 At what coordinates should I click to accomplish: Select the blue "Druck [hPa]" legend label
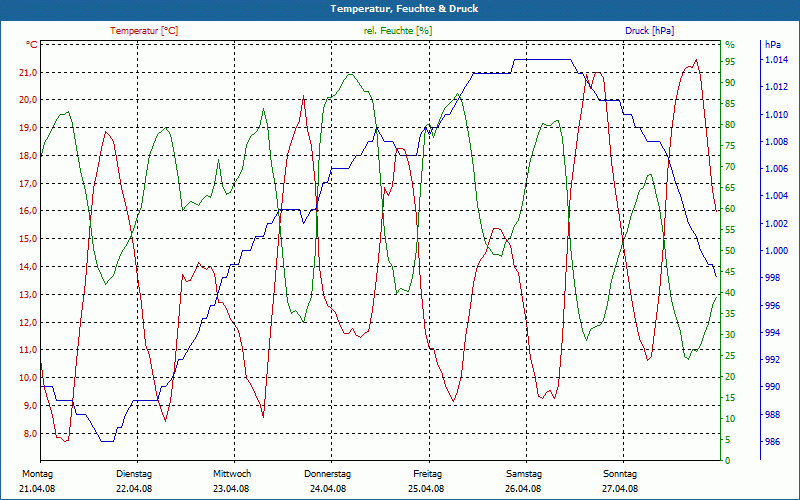649,31
